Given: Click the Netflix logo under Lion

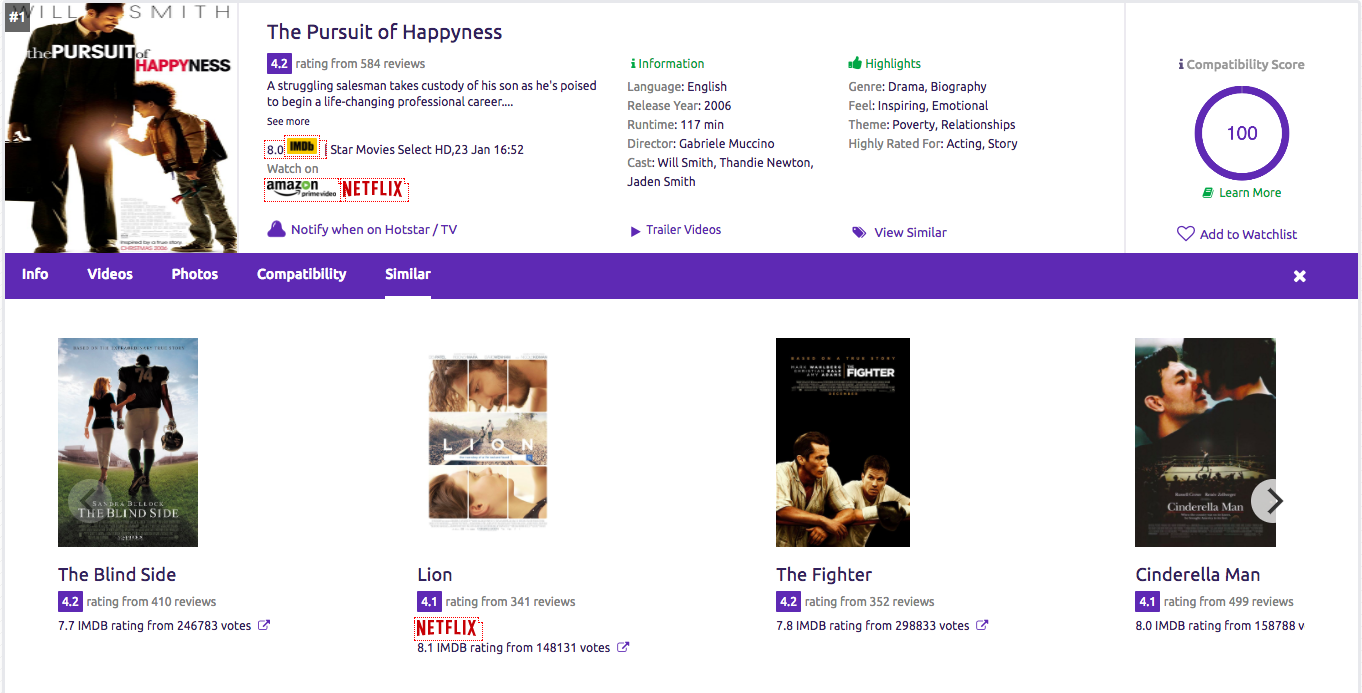Looking at the screenshot, I should [447, 628].
